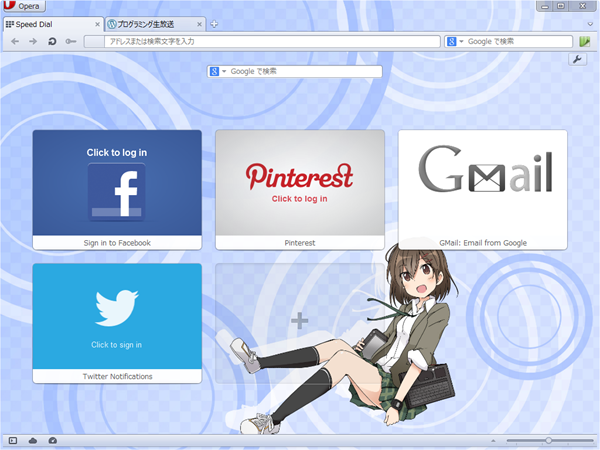Adjust the page zoom slider

[x=549, y=440]
